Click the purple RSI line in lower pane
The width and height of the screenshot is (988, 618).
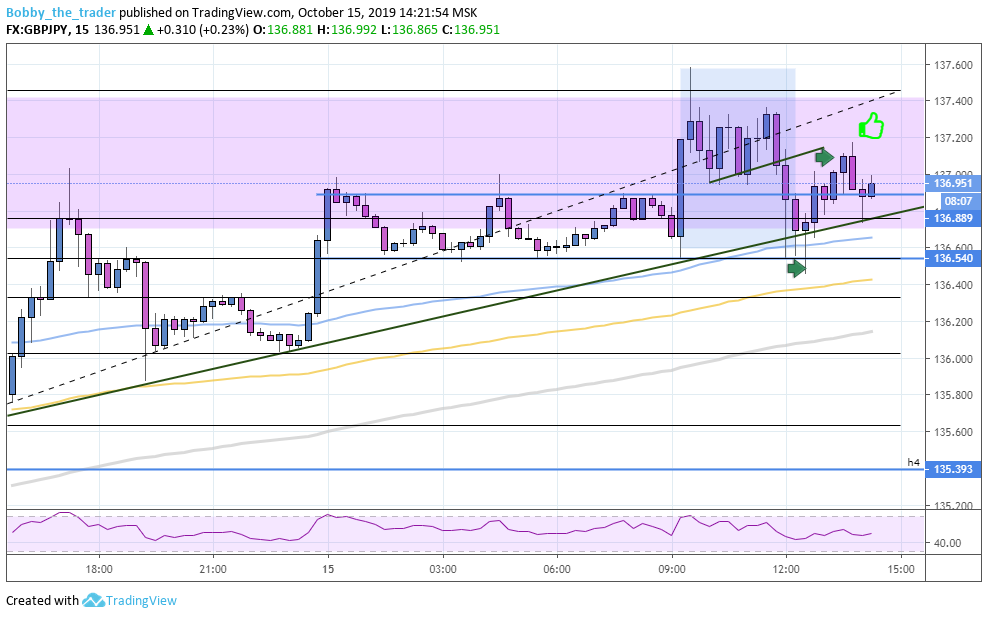[441, 529]
